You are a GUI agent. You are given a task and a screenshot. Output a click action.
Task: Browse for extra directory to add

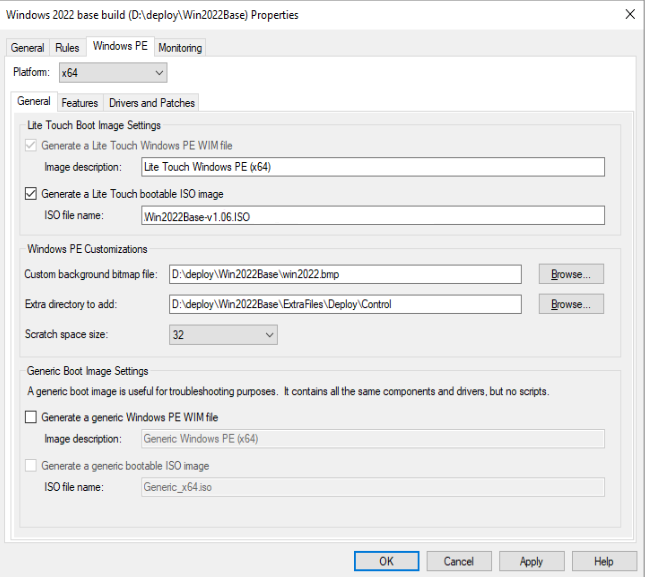(x=571, y=304)
